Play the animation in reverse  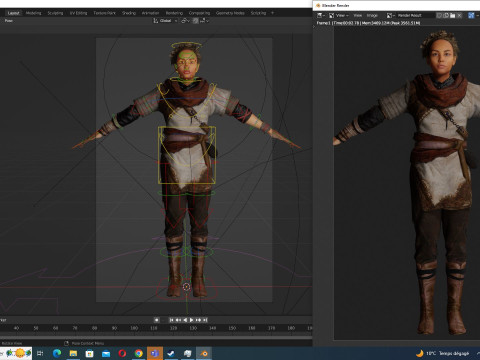tap(185, 320)
